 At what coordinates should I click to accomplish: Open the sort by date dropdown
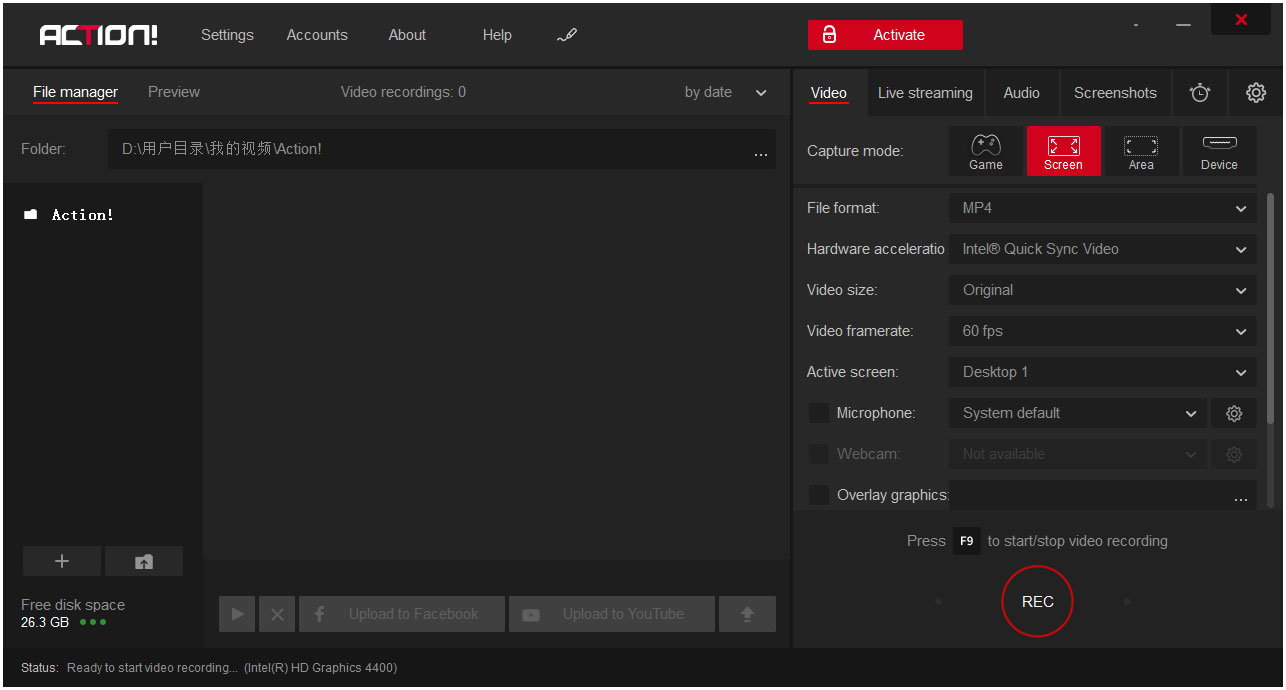point(725,92)
